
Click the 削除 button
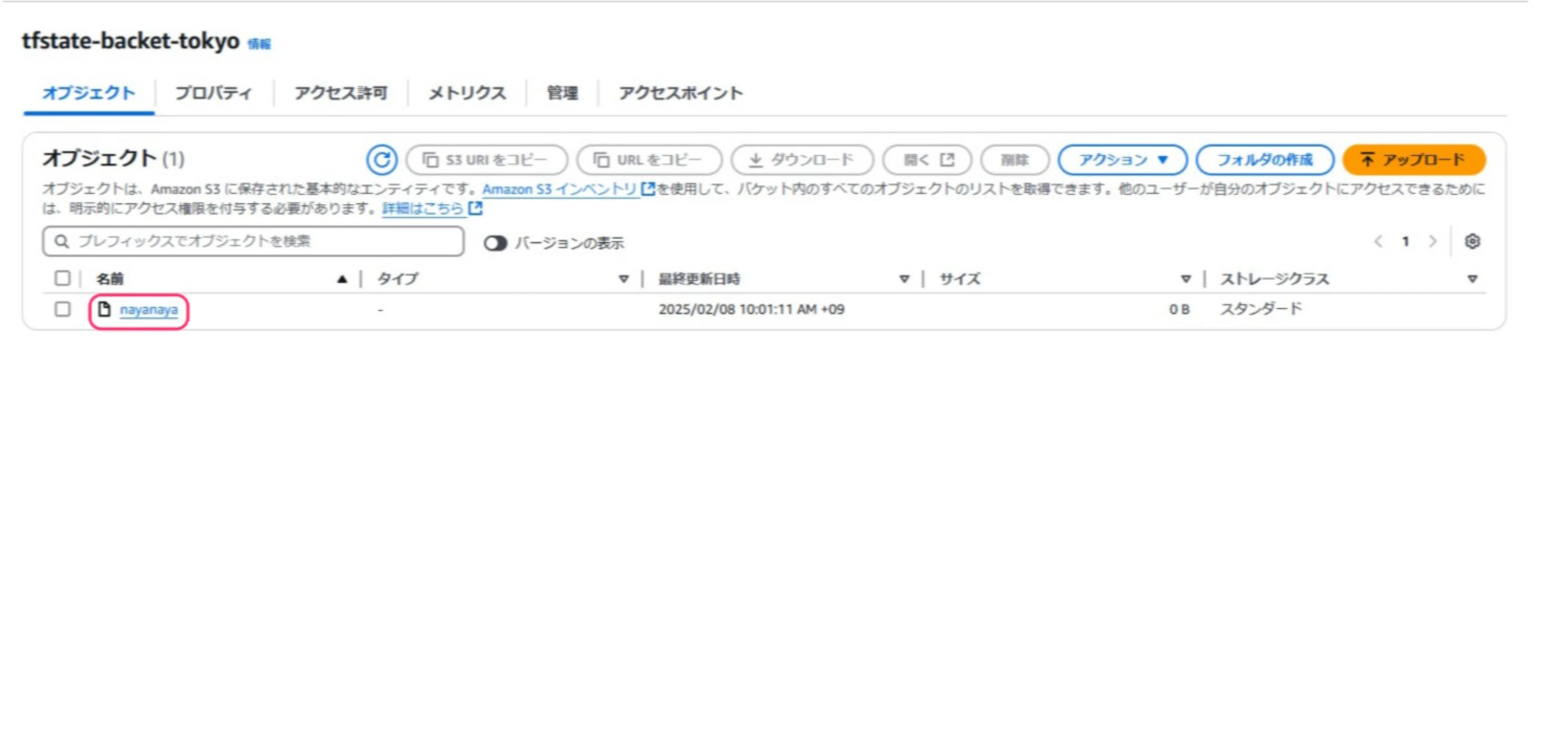(x=1015, y=160)
